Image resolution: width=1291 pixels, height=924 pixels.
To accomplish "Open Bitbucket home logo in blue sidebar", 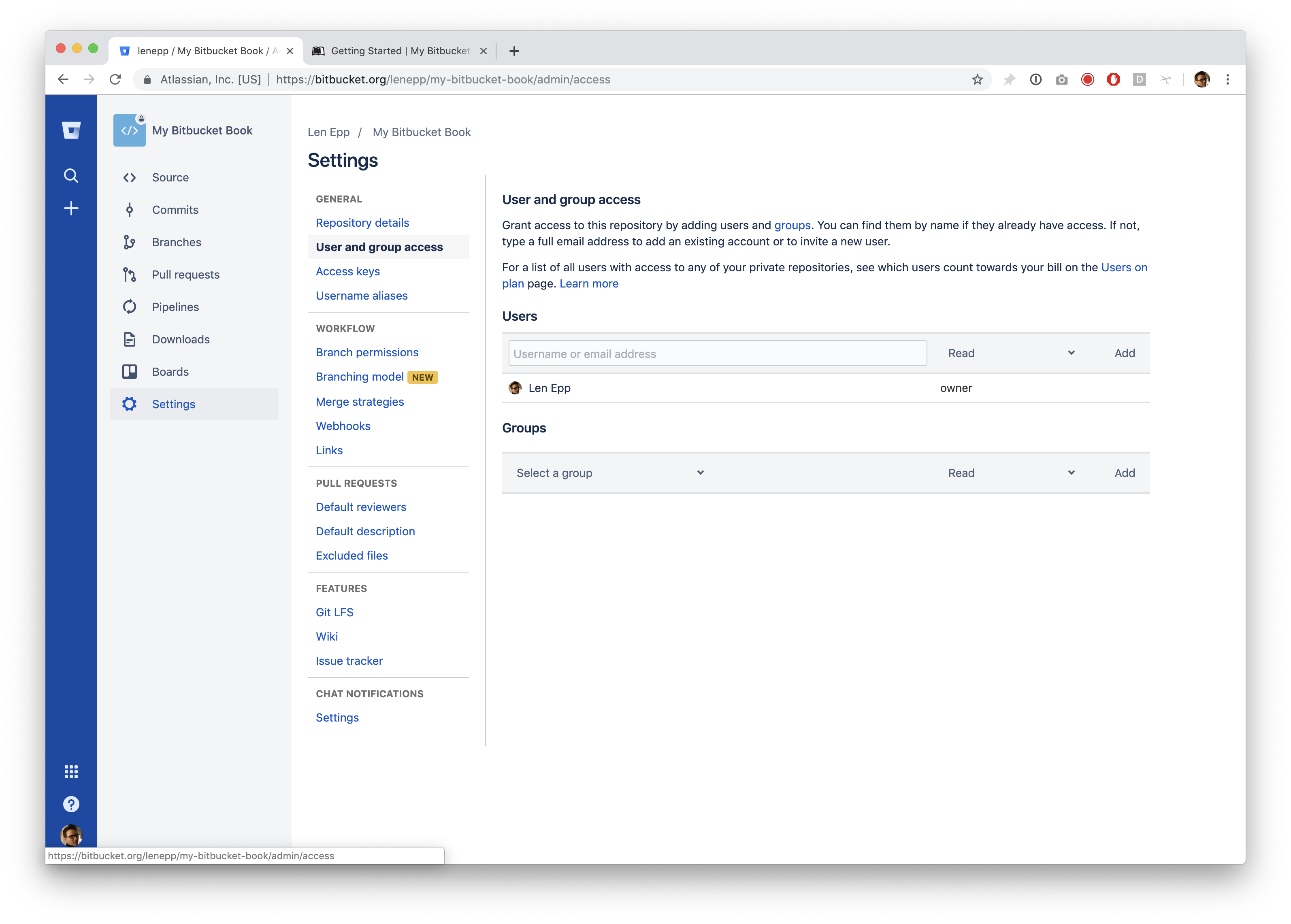I will click(x=71, y=130).
